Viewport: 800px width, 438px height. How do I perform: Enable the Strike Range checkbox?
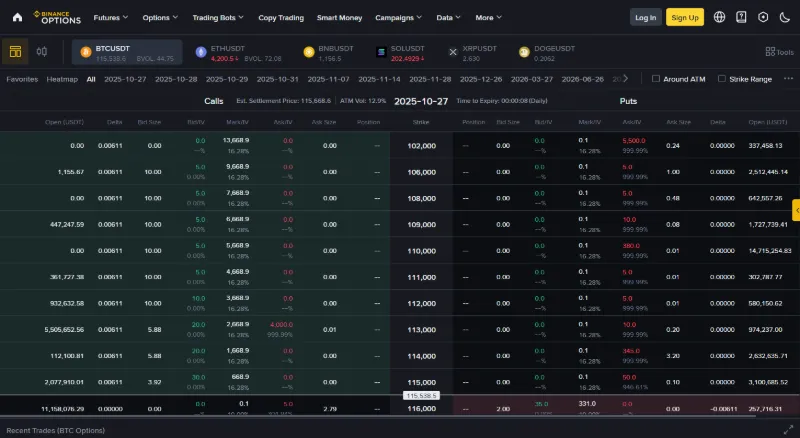[721, 79]
